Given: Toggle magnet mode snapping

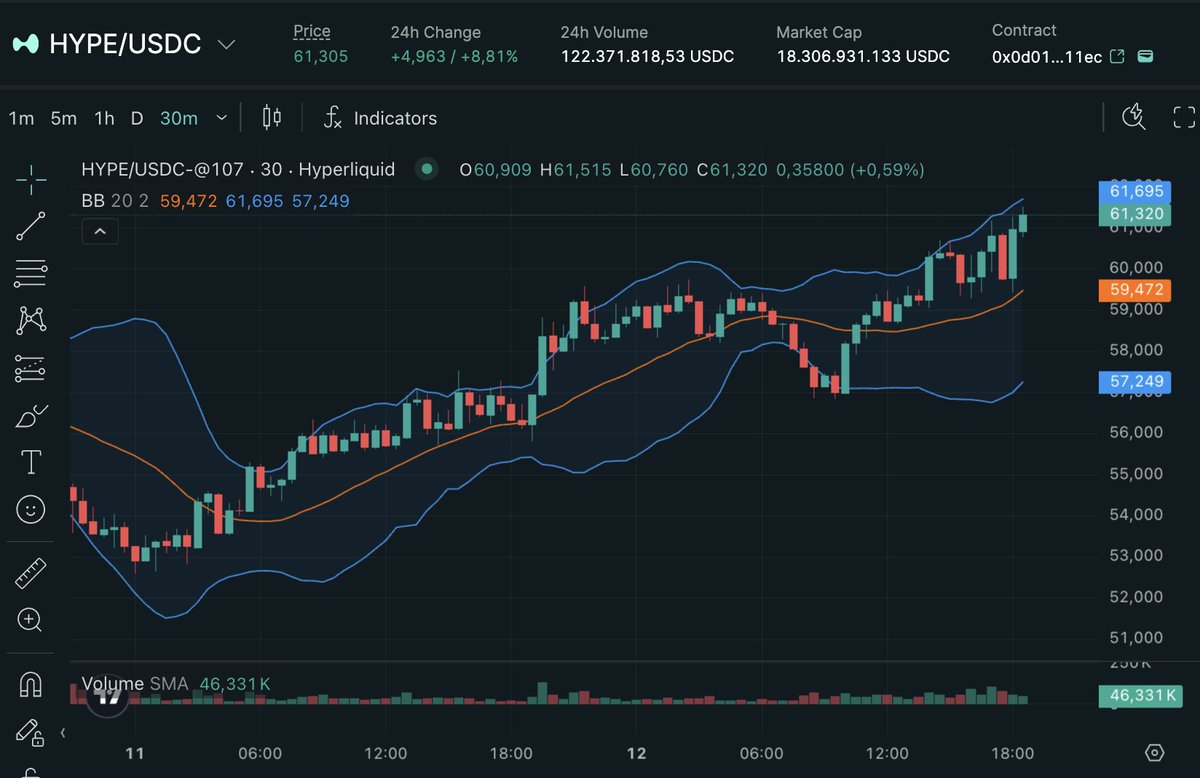Looking at the screenshot, I should (x=31, y=685).
